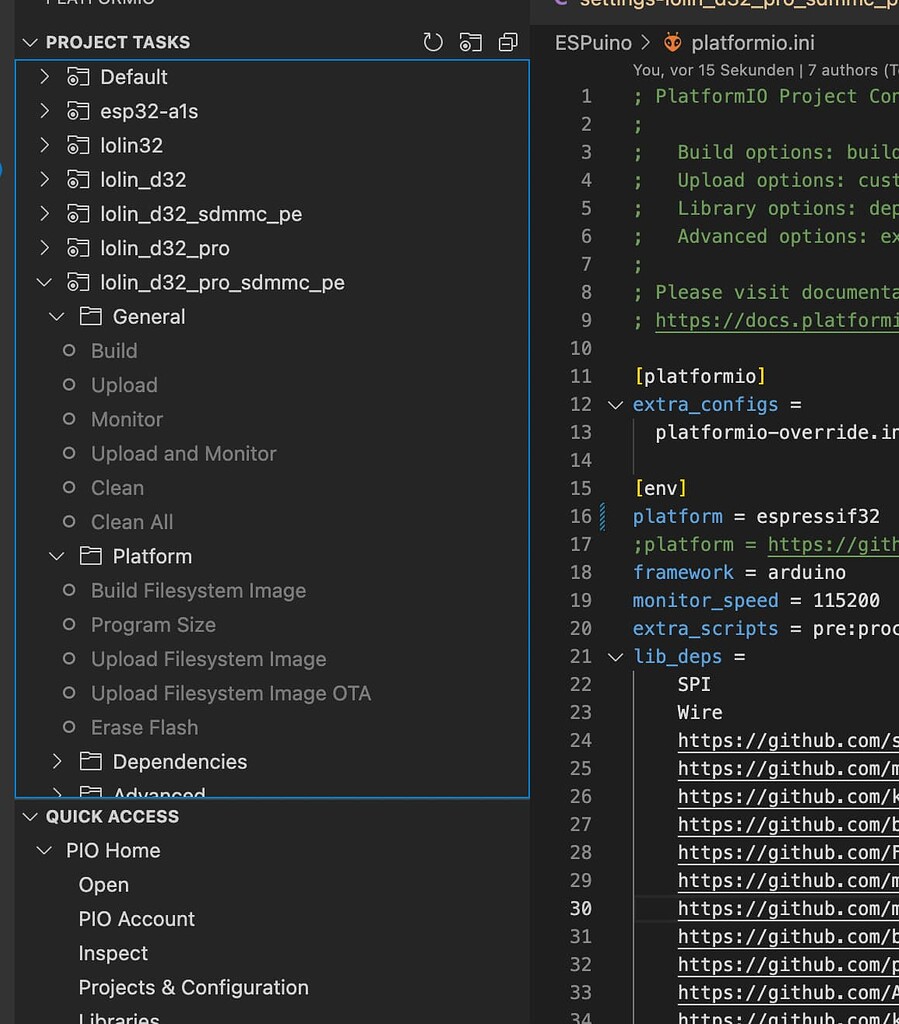Click the ESPuino breadcrumb segment
Viewport: 899px width, 1024px height.
[593, 43]
